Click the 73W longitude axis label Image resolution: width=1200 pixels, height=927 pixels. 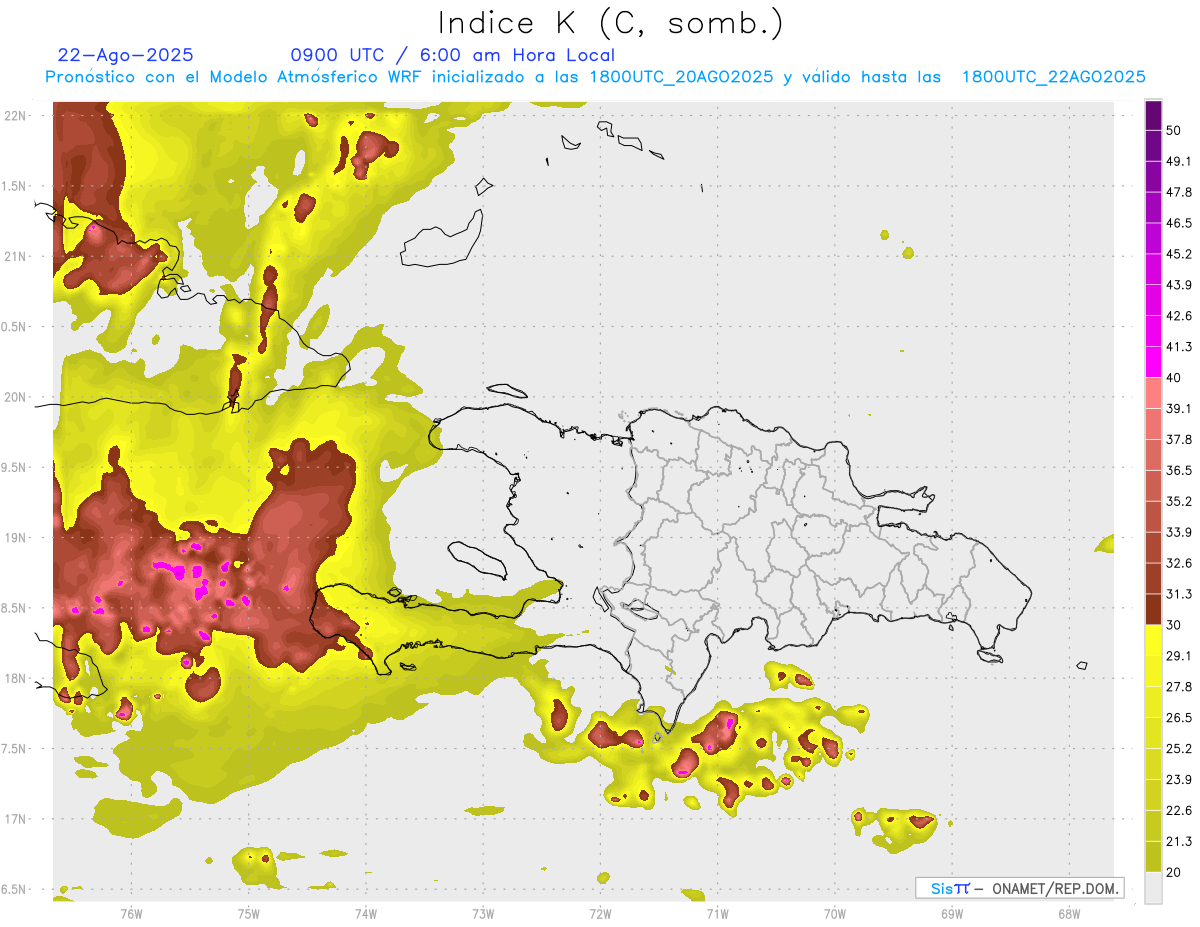483,914
